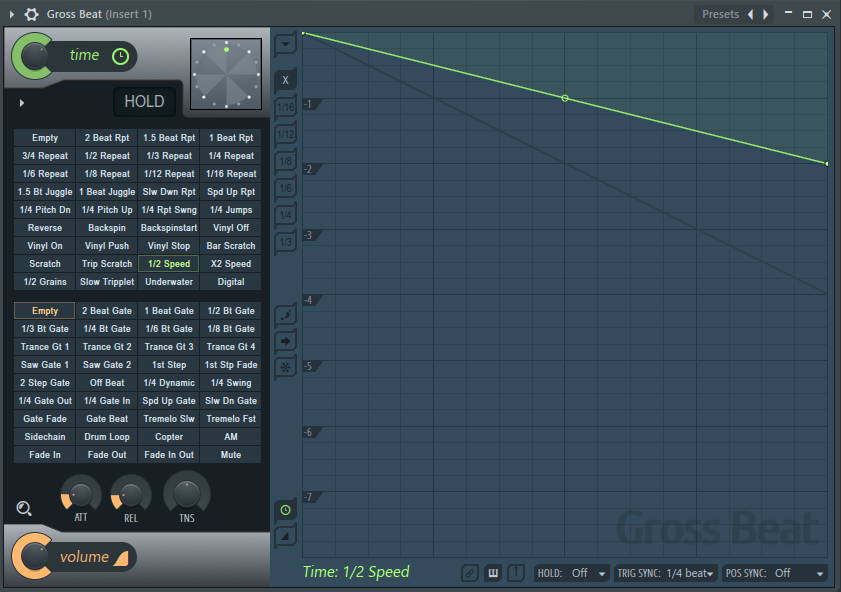Select the 1/8 snap setting
The width and height of the screenshot is (841, 592).
click(285, 161)
